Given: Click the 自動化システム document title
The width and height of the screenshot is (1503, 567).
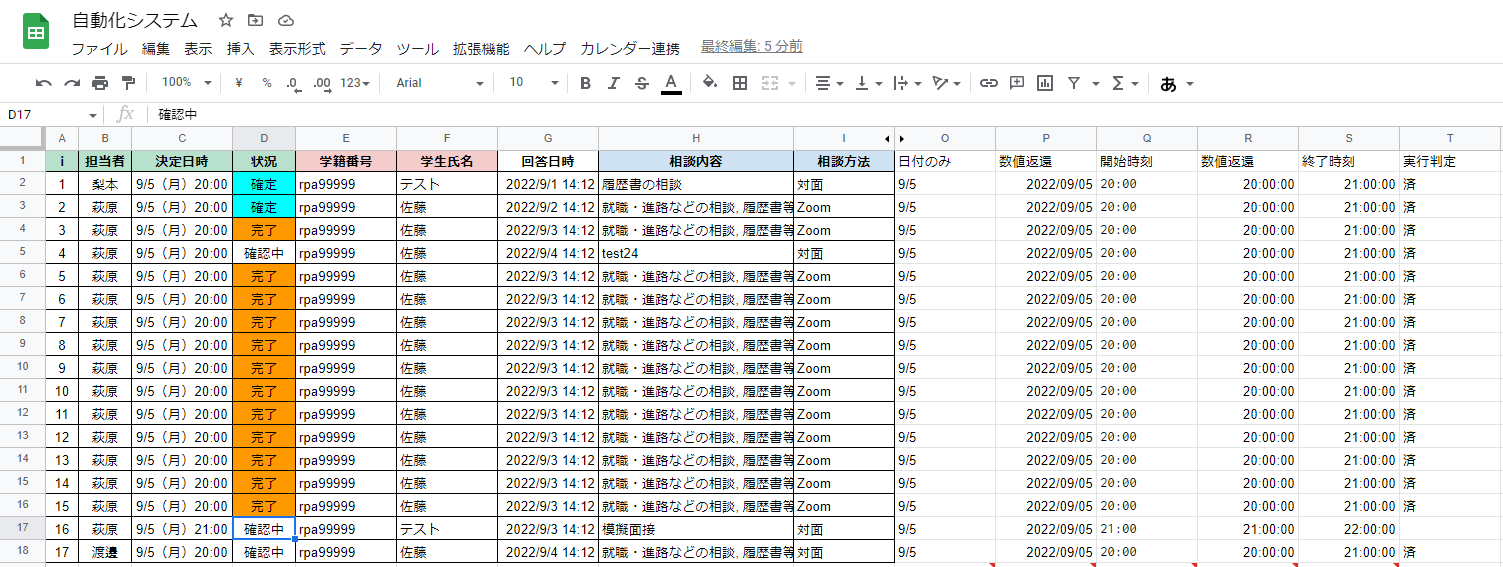Looking at the screenshot, I should 135,20.
